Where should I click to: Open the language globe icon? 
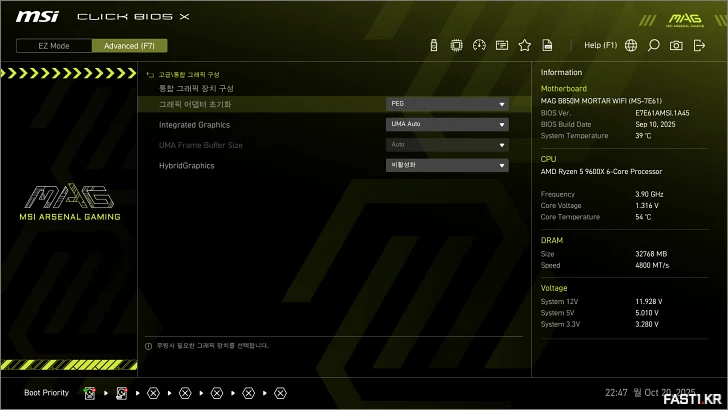(x=631, y=46)
